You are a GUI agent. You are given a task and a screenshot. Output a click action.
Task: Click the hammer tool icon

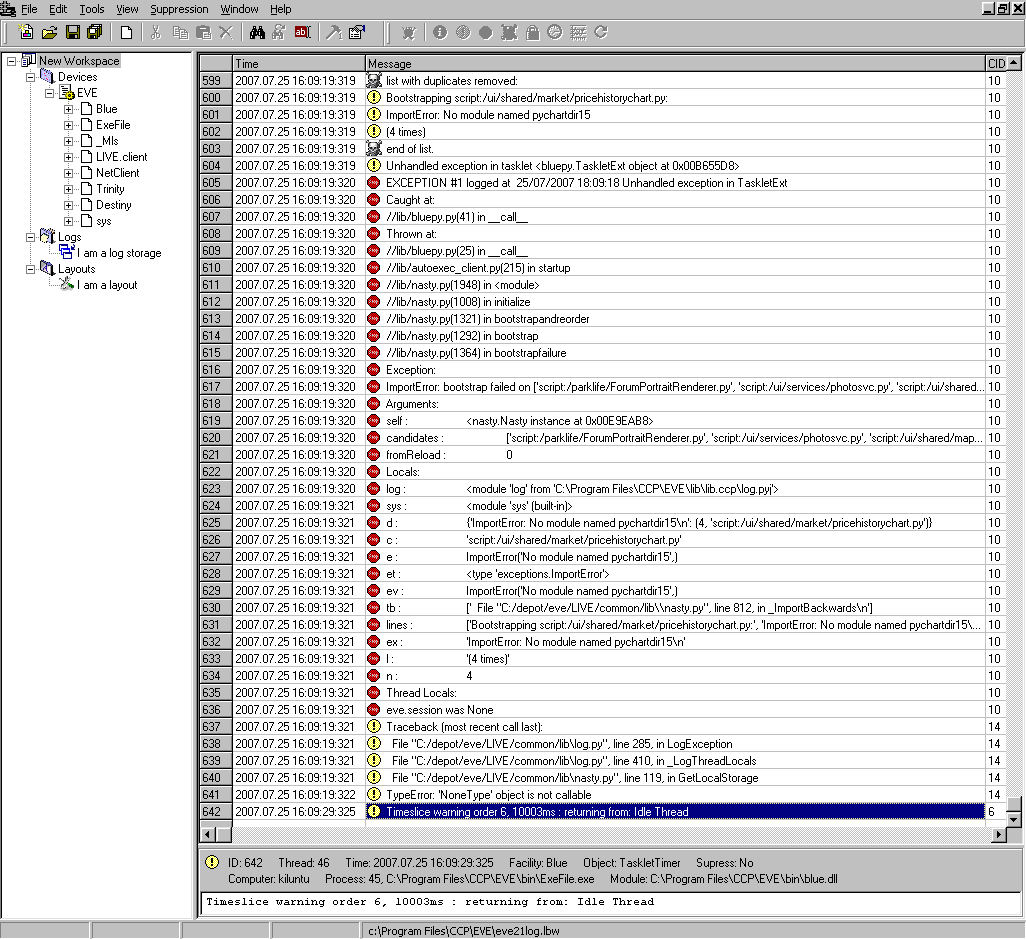coord(334,32)
